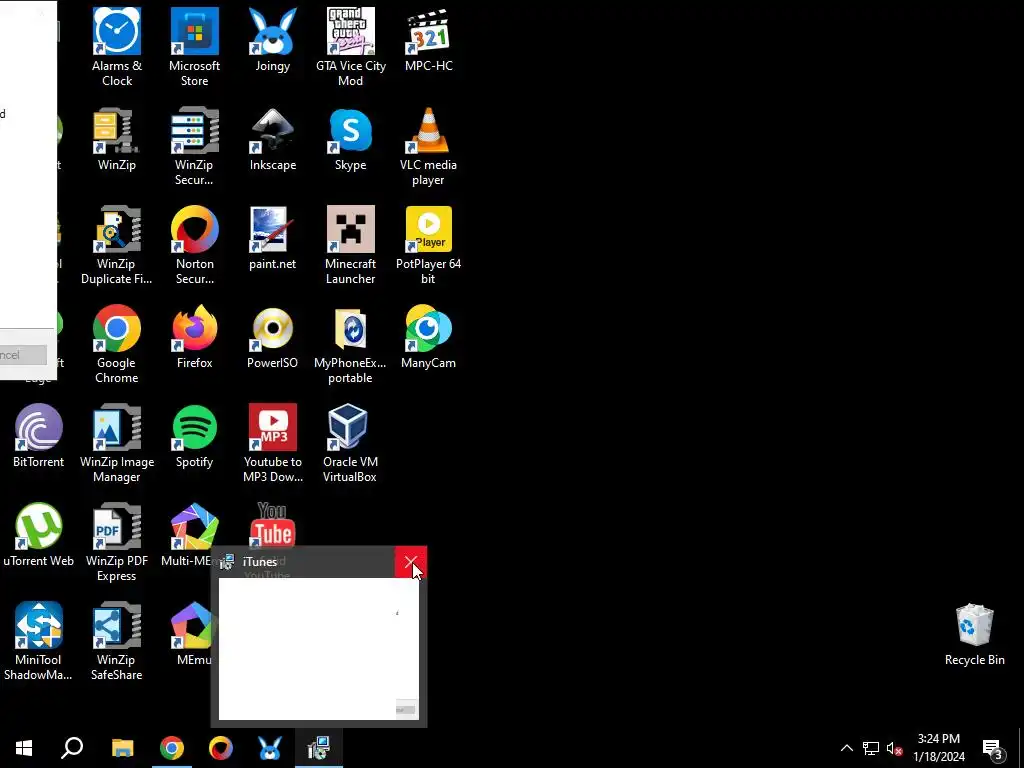This screenshot has height=768, width=1024.
Task: Select the BitTorrent desktop icon
Action: click(39, 436)
